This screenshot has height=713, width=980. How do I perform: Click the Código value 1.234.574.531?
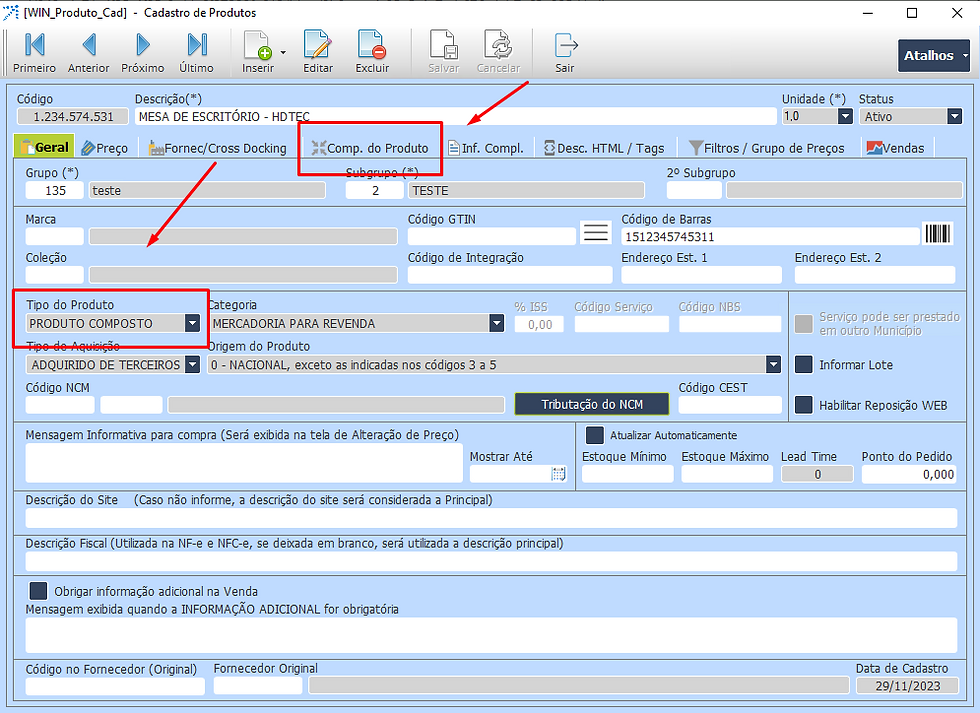72,116
